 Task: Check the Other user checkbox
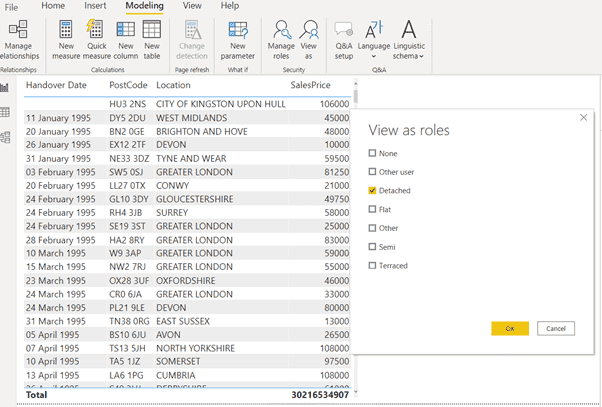372,172
